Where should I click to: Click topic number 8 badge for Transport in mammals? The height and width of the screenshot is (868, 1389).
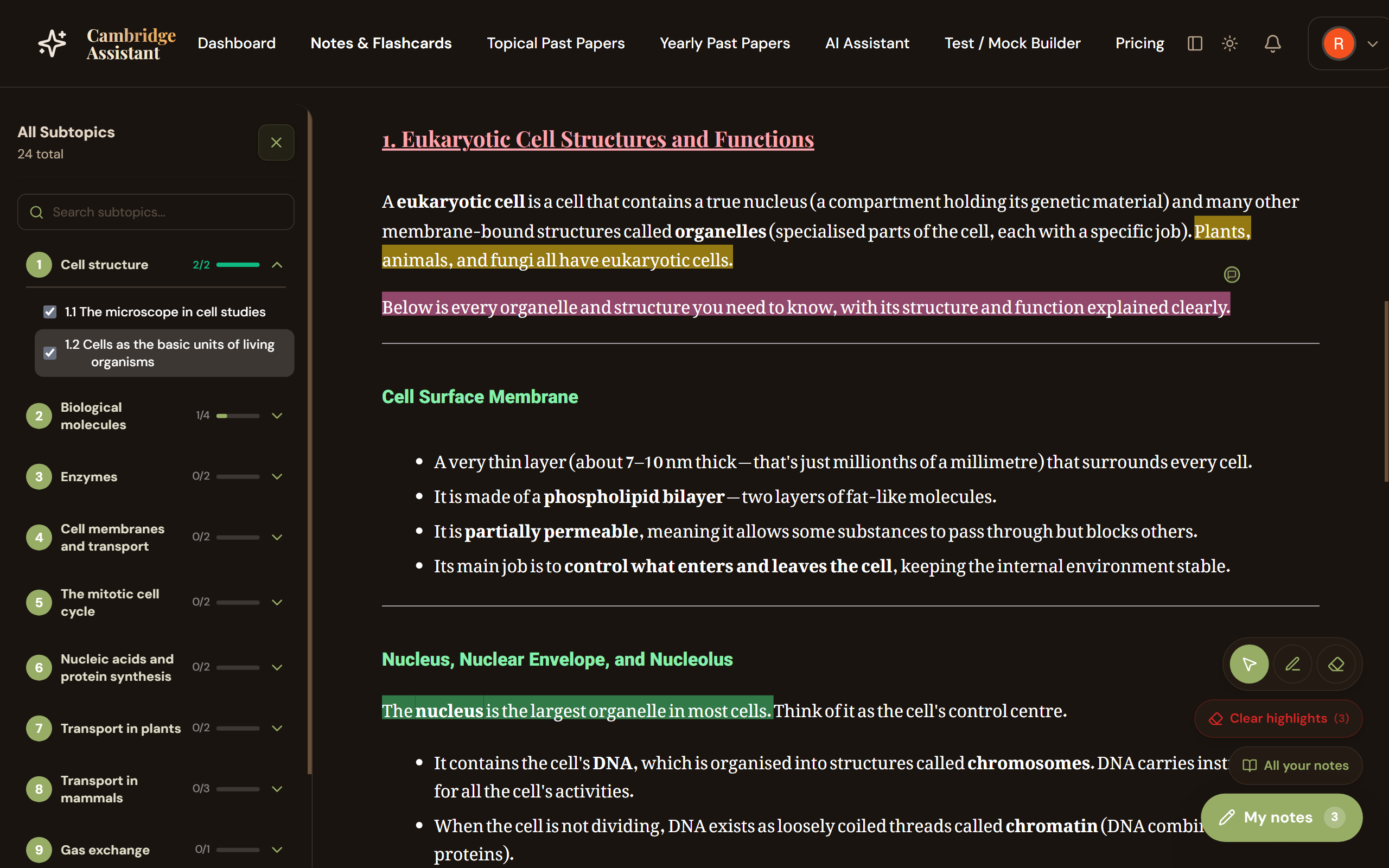[39, 789]
